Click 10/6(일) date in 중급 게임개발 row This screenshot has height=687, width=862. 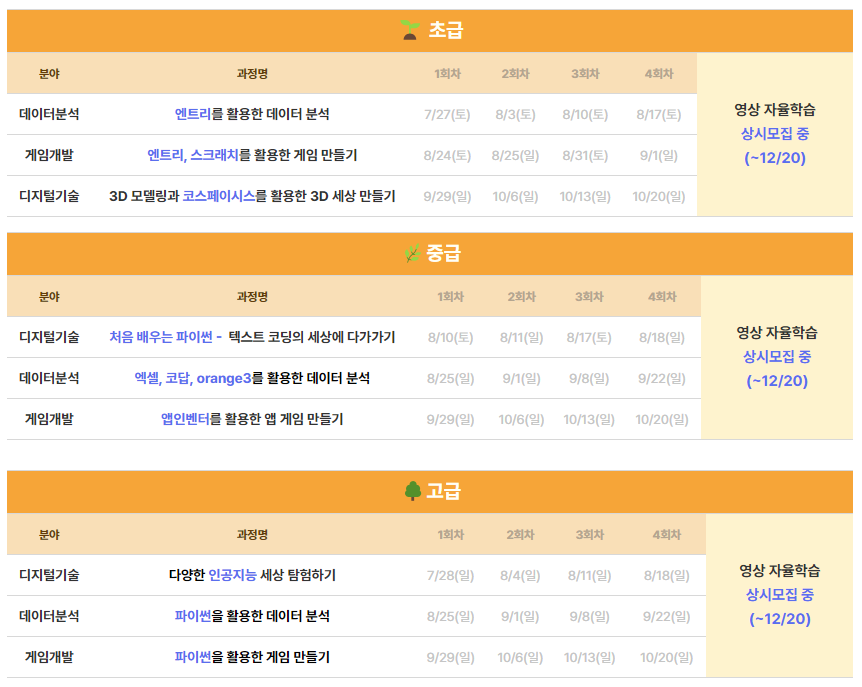pyautogui.click(x=521, y=420)
